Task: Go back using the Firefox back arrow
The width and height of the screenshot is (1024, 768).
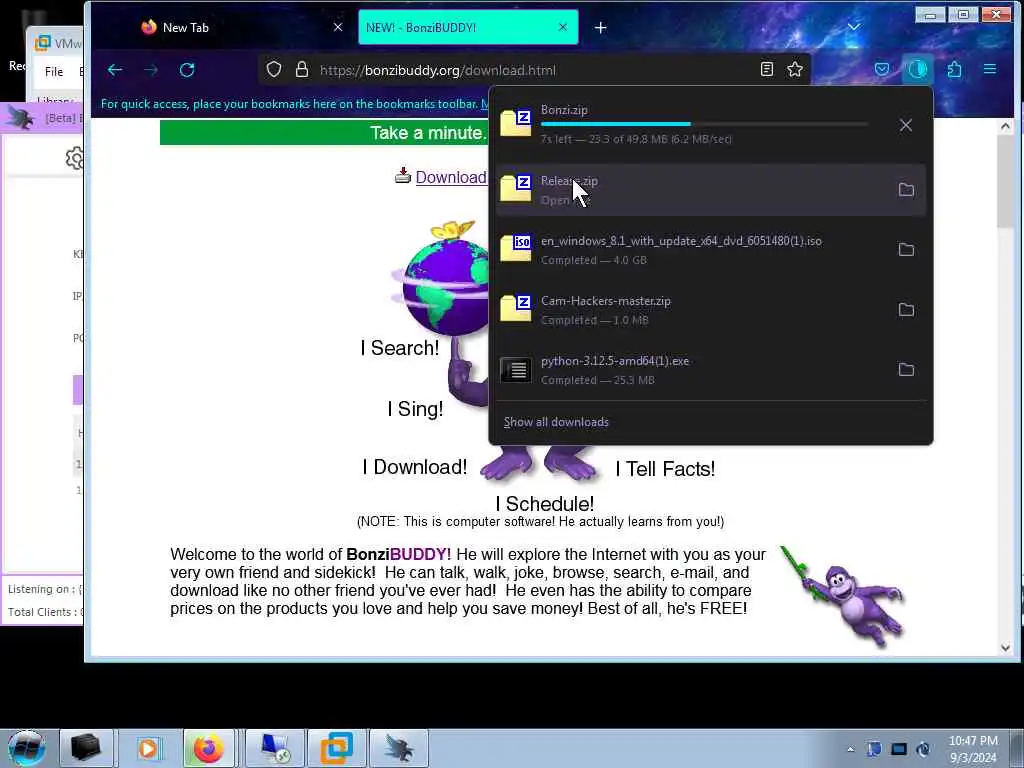Action: [115, 70]
